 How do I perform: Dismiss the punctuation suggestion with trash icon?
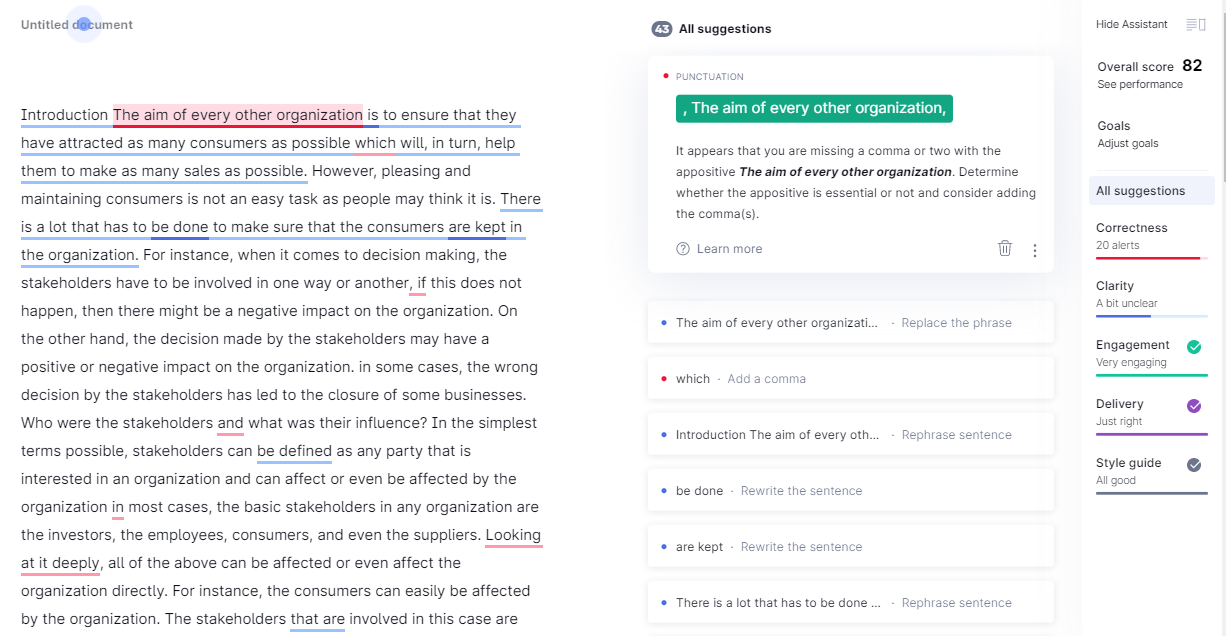click(1005, 248)
